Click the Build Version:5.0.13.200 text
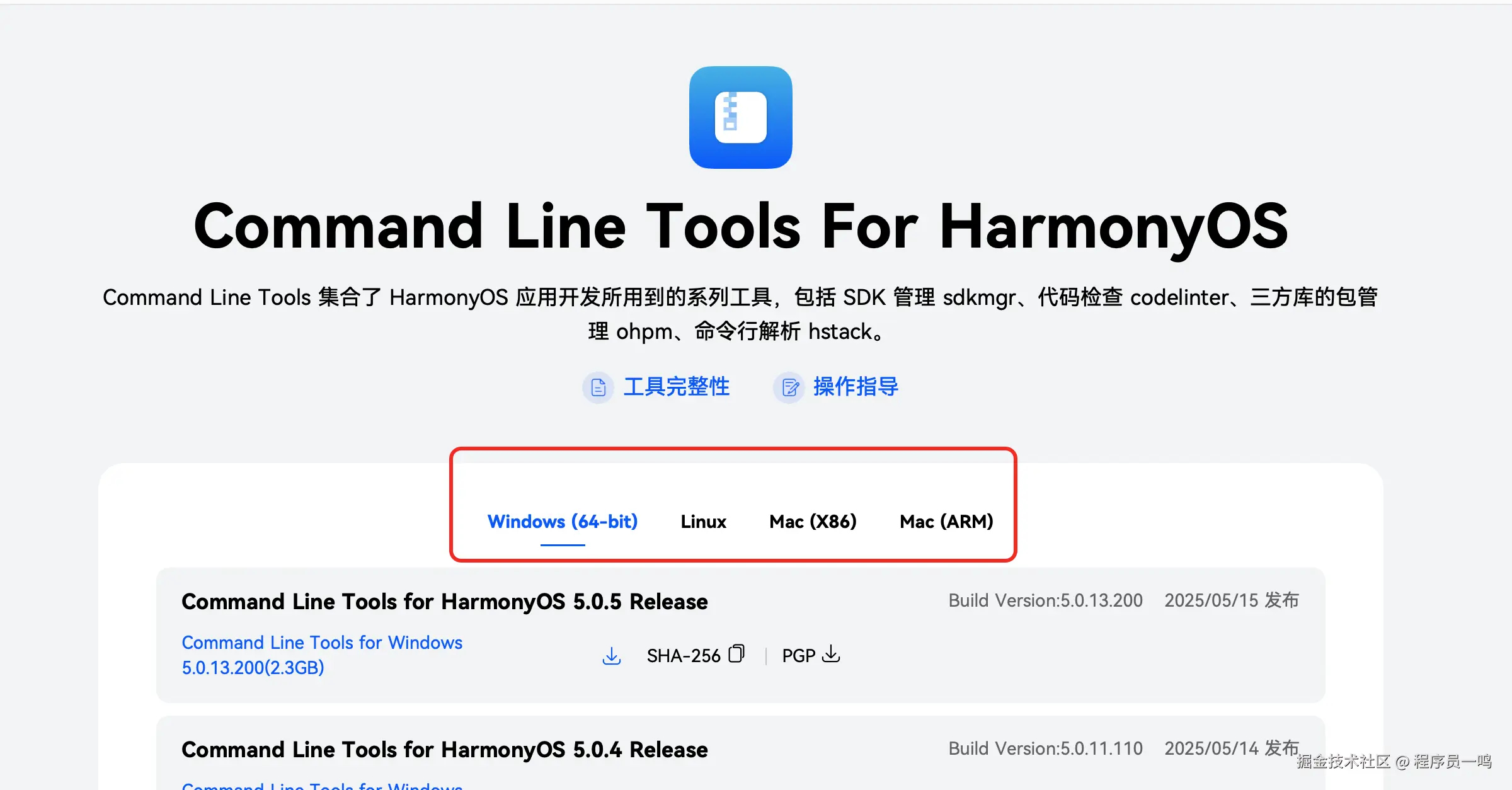Viewport: 1512px width, 790px height. [x=1046, y=600]
